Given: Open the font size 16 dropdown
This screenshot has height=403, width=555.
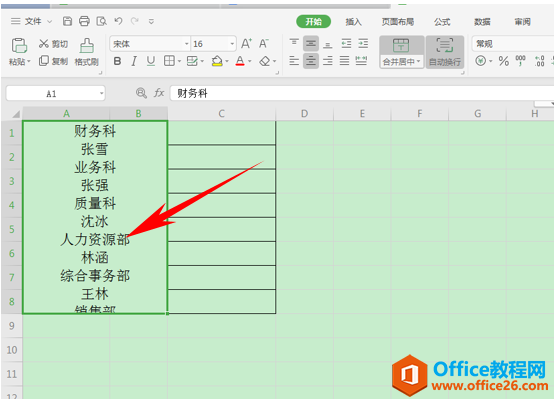Looking at the screenshot, I should point(232,44).
